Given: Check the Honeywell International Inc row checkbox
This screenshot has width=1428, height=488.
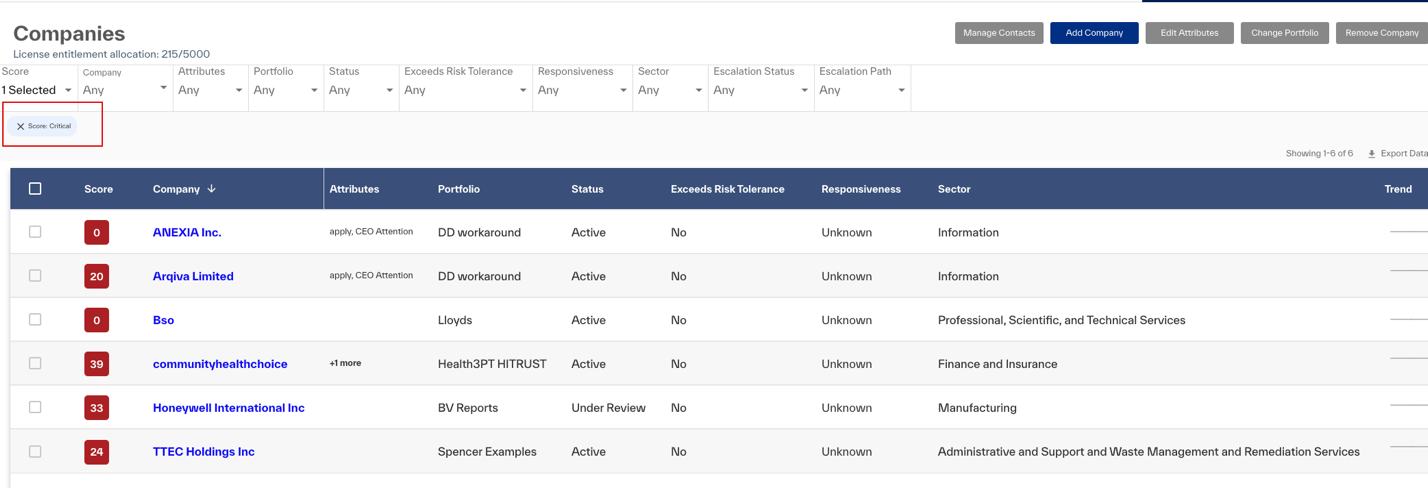Looking at the screenshot, I should pyautogui.click(x=35, y=408).
